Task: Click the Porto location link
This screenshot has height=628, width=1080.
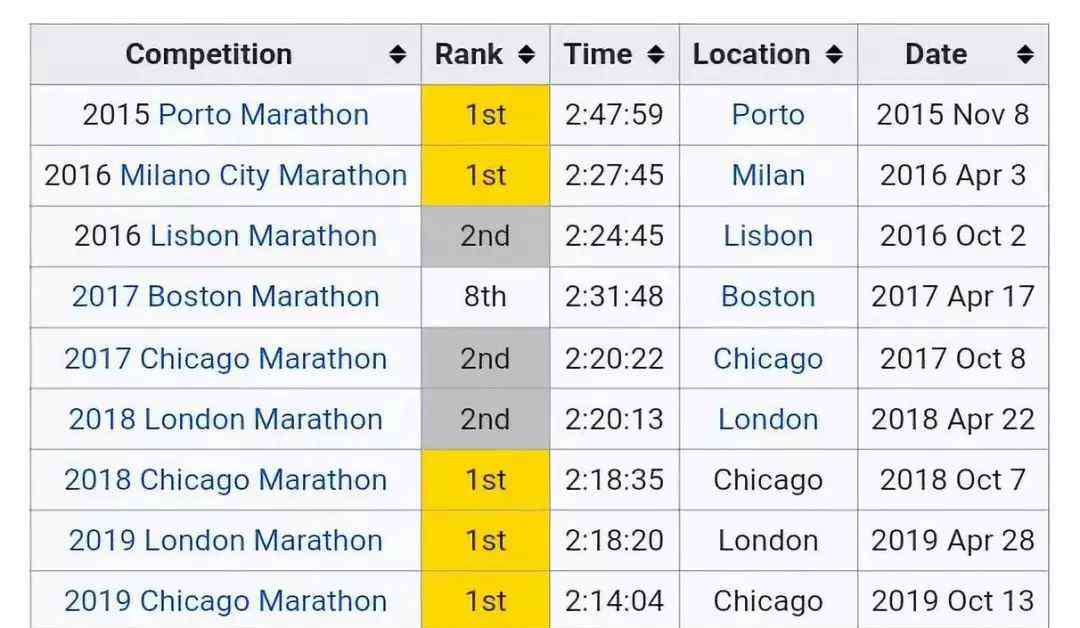Action: [x=768, y=115]
